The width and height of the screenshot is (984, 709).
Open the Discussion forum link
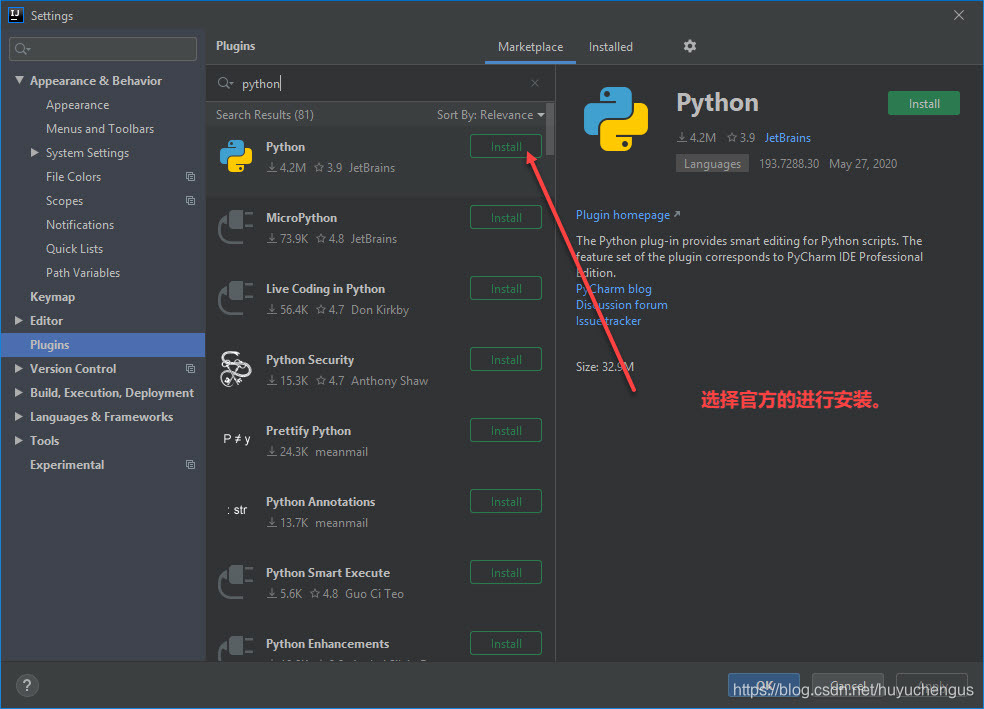(622, 305)
